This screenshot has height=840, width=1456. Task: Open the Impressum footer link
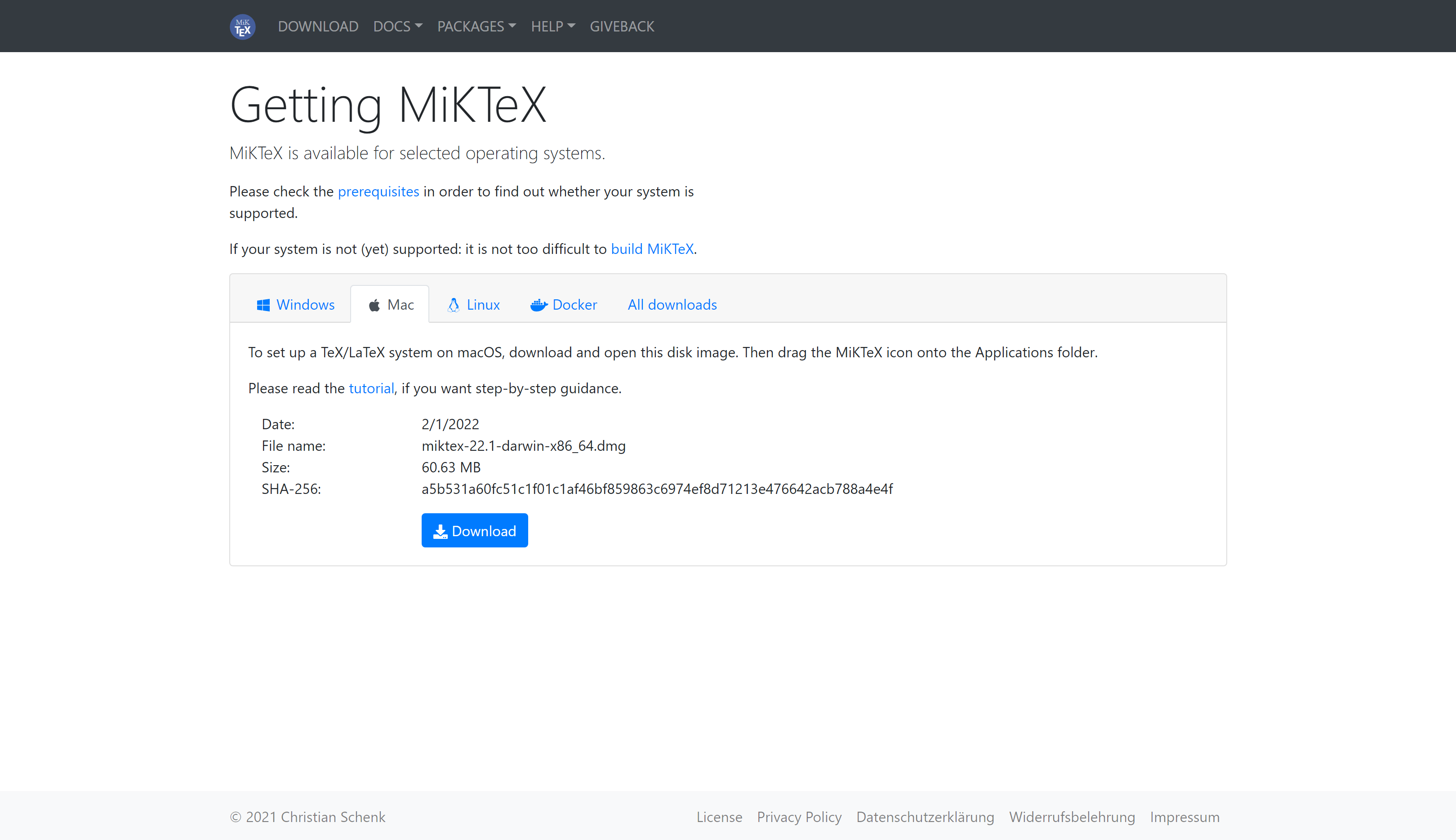(x=1184, y=817)
